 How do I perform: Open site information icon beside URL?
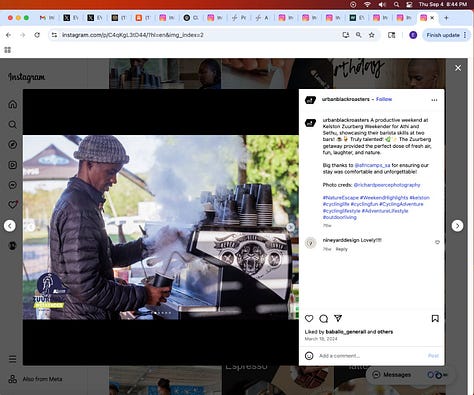click(x=54, y=35)
